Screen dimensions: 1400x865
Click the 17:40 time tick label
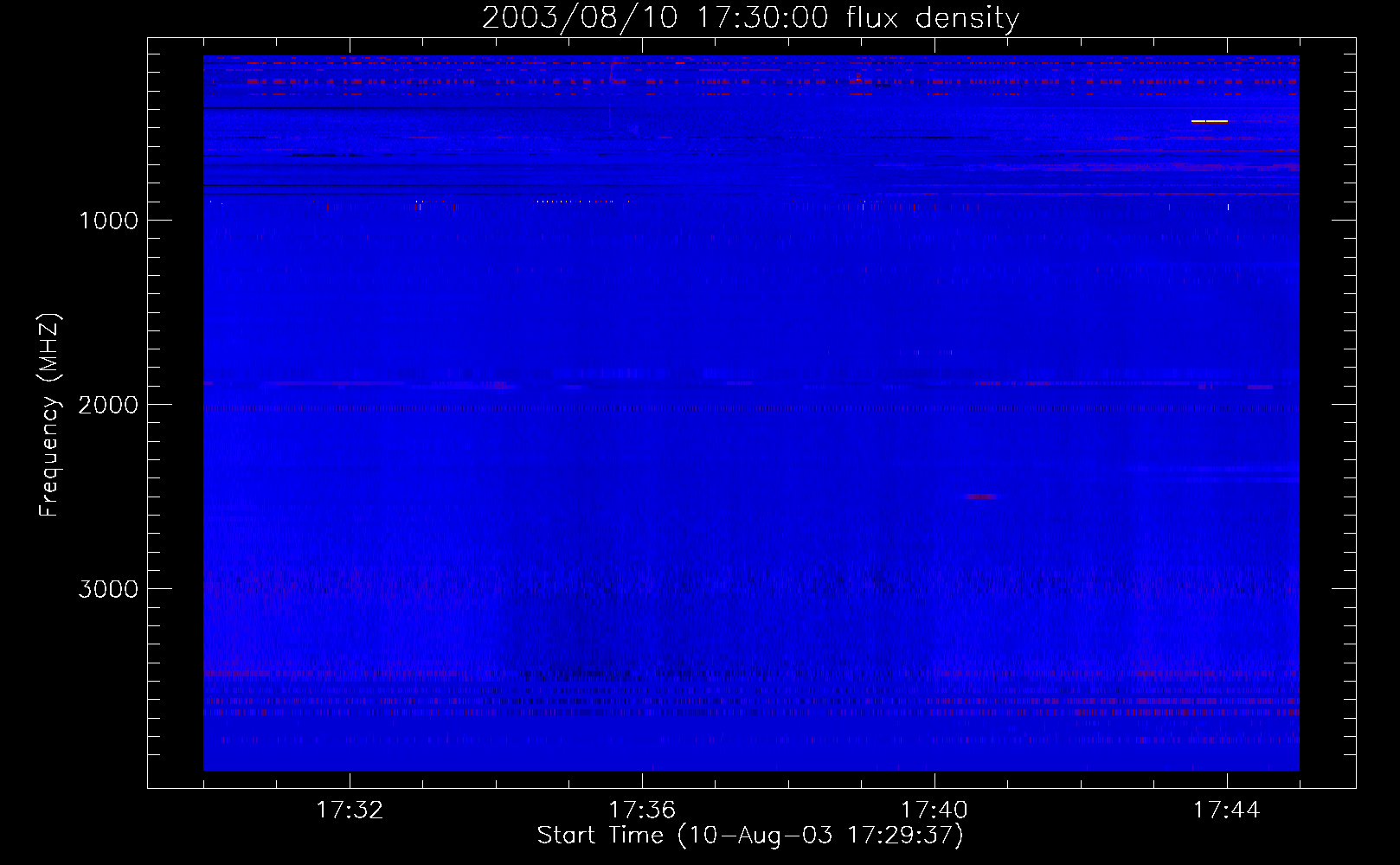pos(934,810)
